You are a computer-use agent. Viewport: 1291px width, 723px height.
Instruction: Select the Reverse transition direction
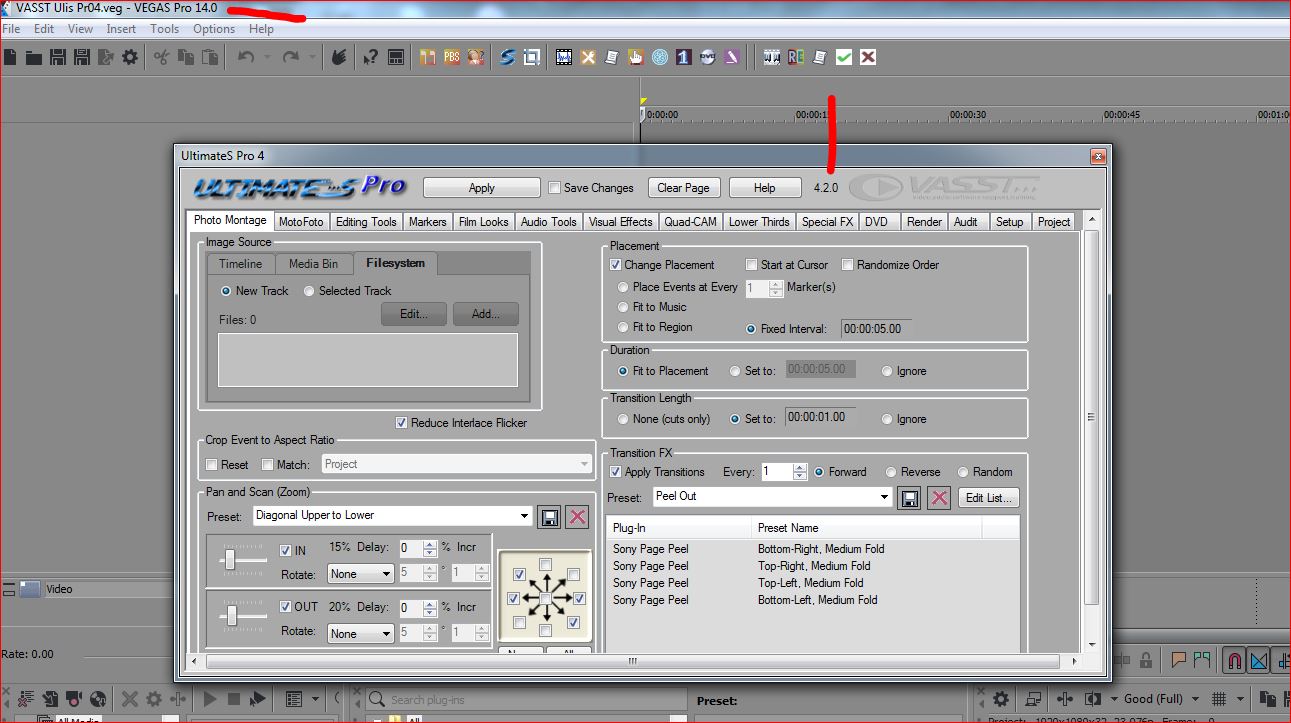pyautogui.click(x=892, y=472)
